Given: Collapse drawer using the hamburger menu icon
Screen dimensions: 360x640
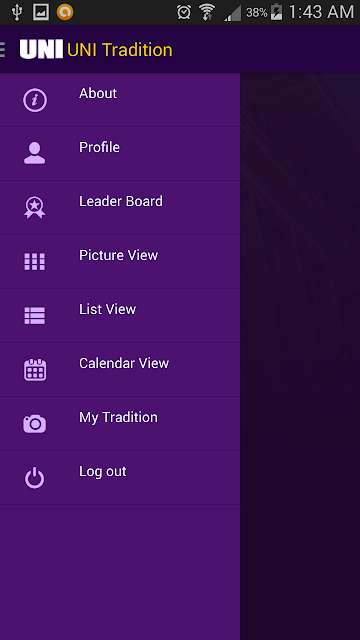Looking at the screenshot, I should click(2, 49).
